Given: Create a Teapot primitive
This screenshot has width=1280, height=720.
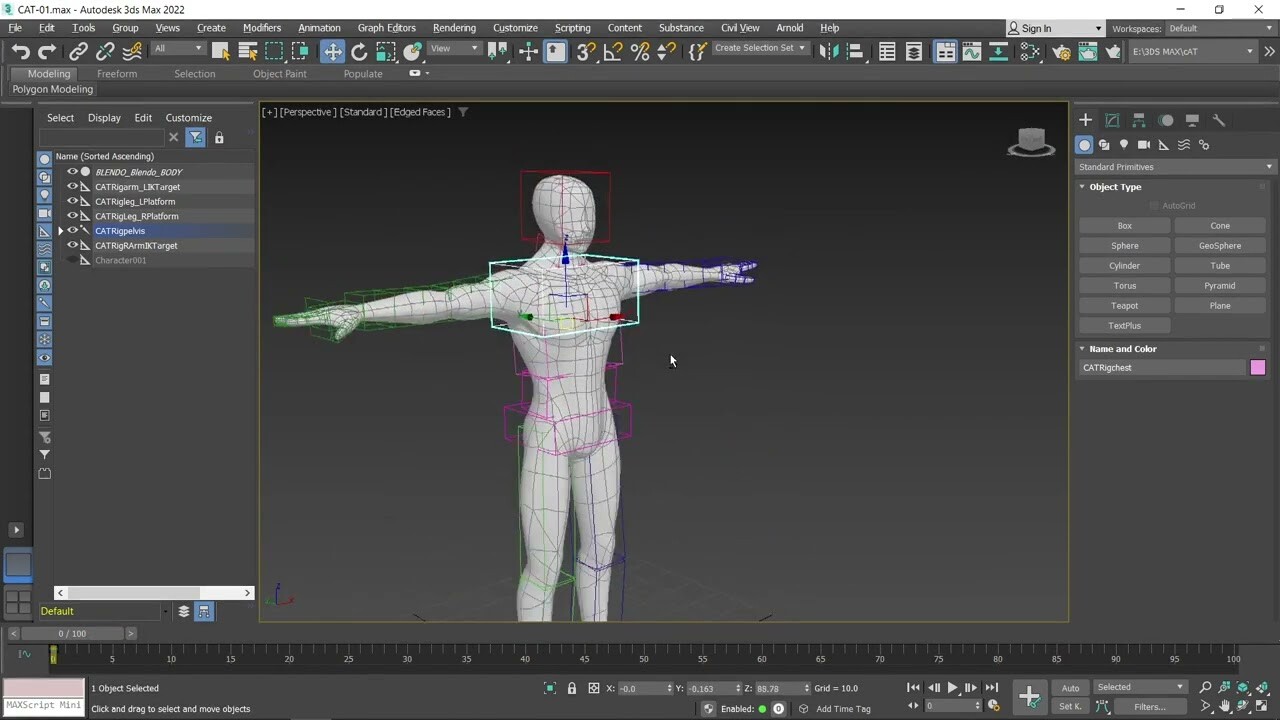Looking at the screenshot, I should click(1124, 306).
